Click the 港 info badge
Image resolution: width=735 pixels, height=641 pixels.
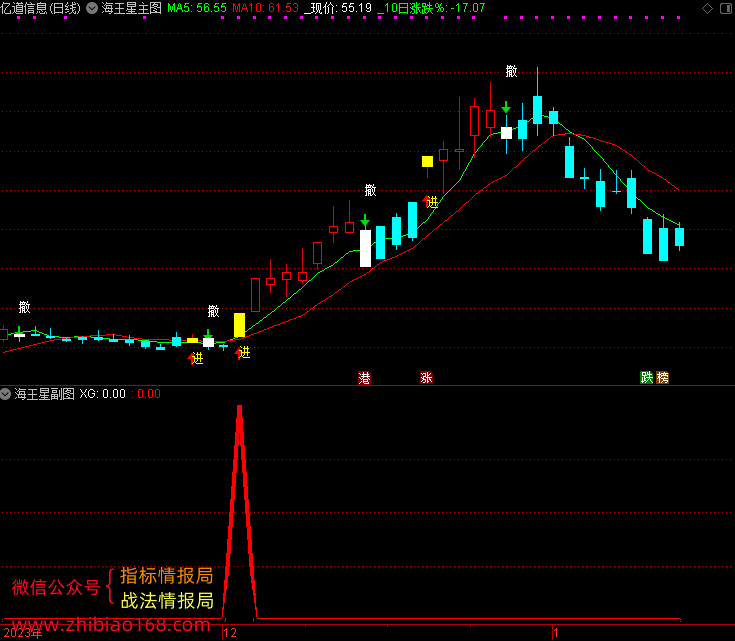pyautogui.click(x=364, y=378)
